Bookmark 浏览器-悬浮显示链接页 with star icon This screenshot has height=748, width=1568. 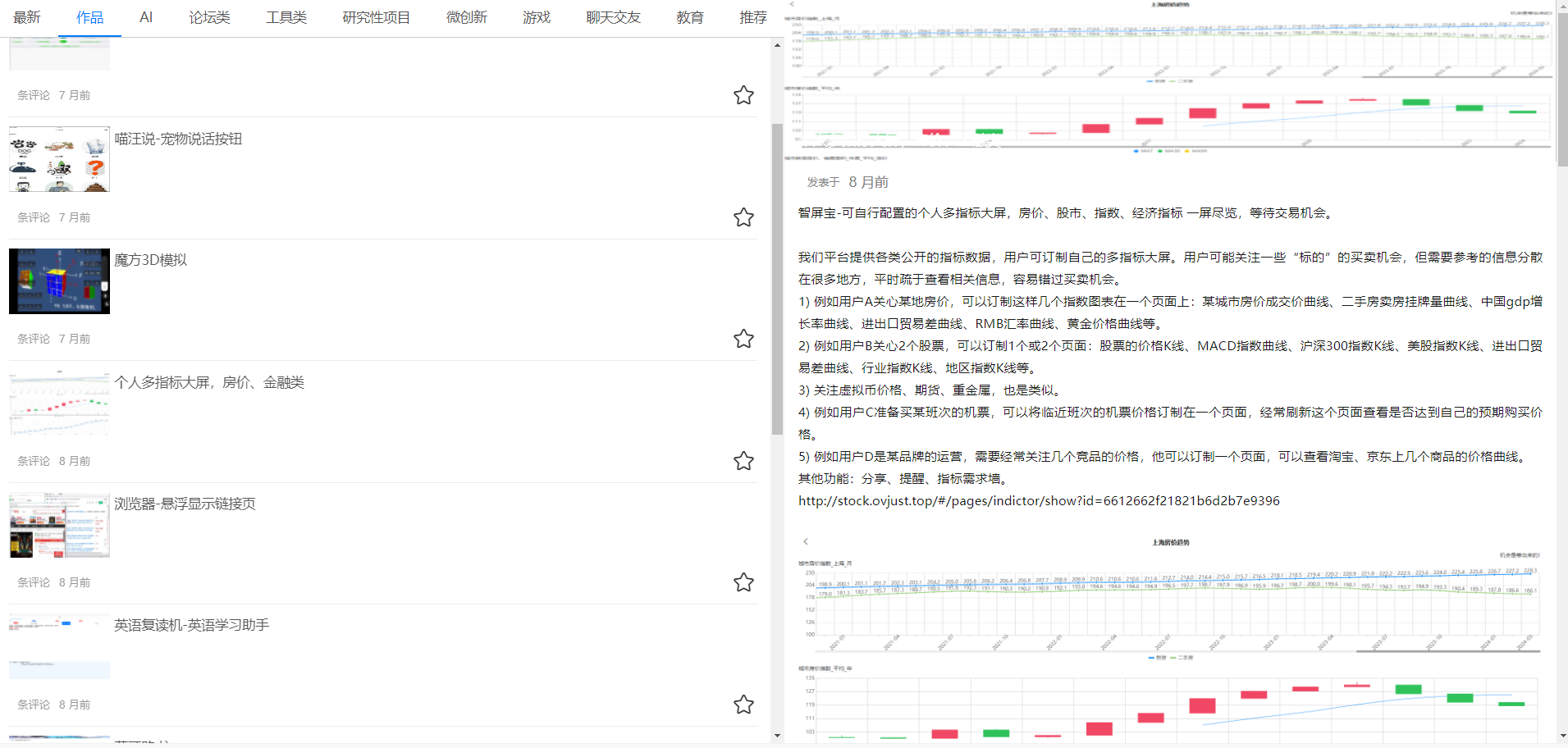click(743, 582)
